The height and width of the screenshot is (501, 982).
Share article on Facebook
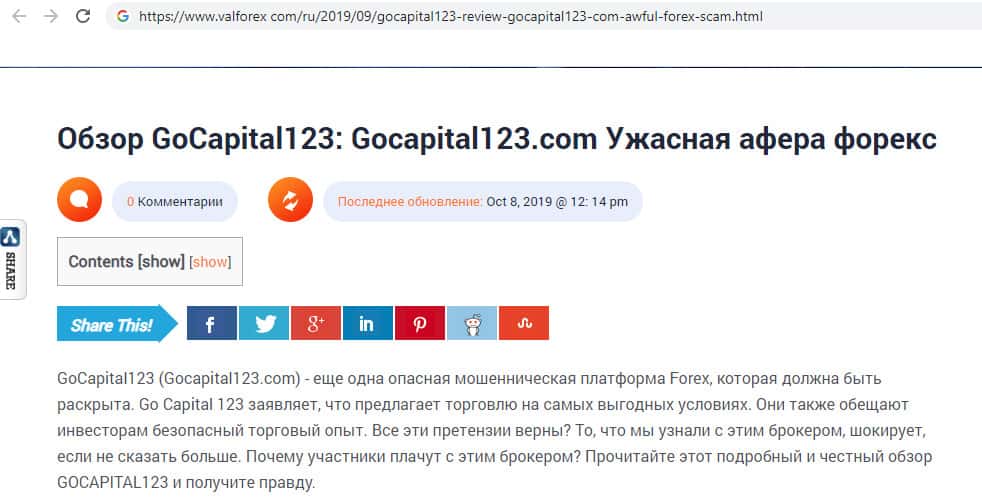(x=212, y=323)
